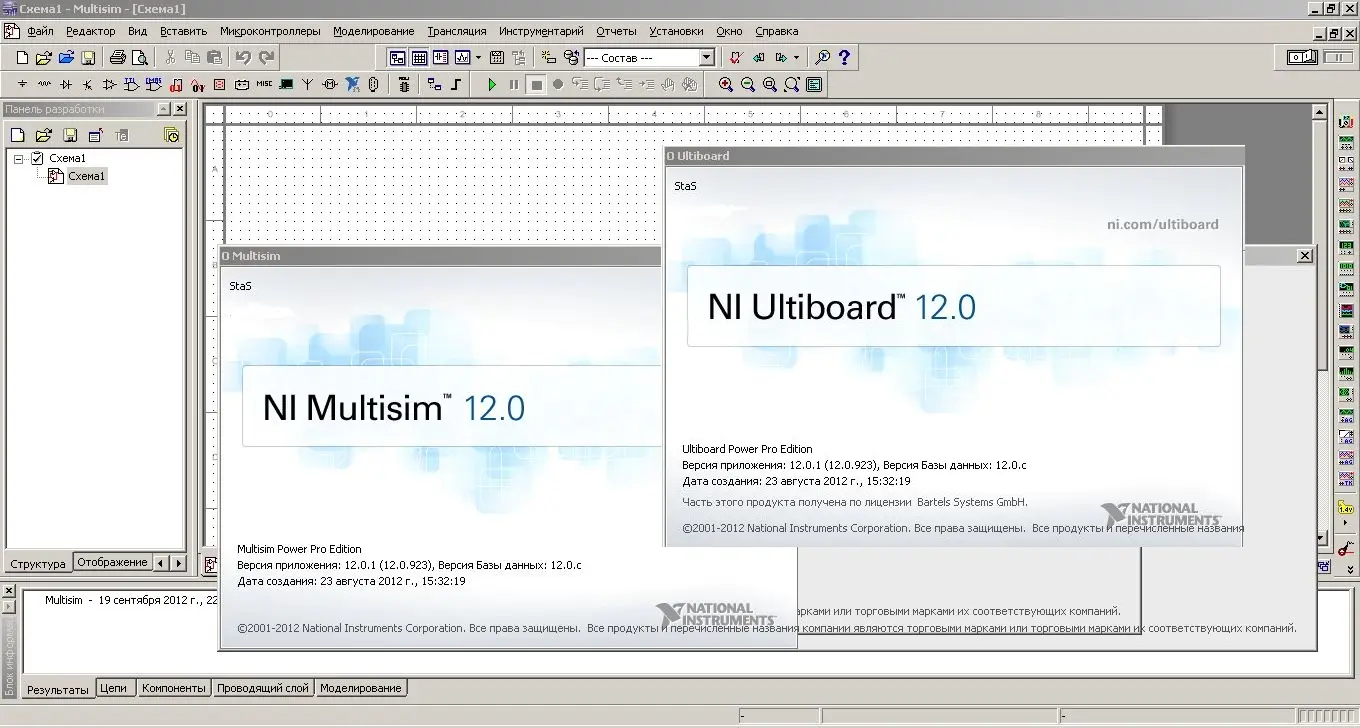Collapse the Схема1 tree node
This screenshot has width=1360, height=728.
coord(19,158)
